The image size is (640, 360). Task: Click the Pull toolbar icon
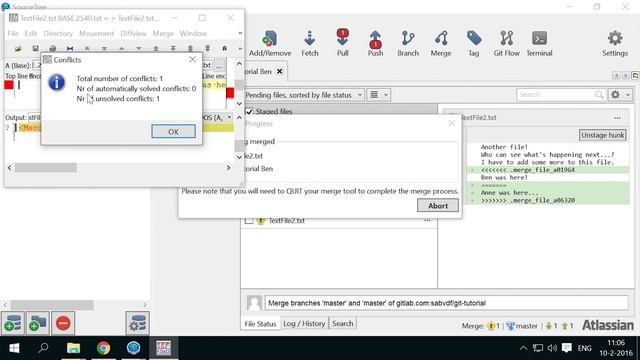[342, 43]
